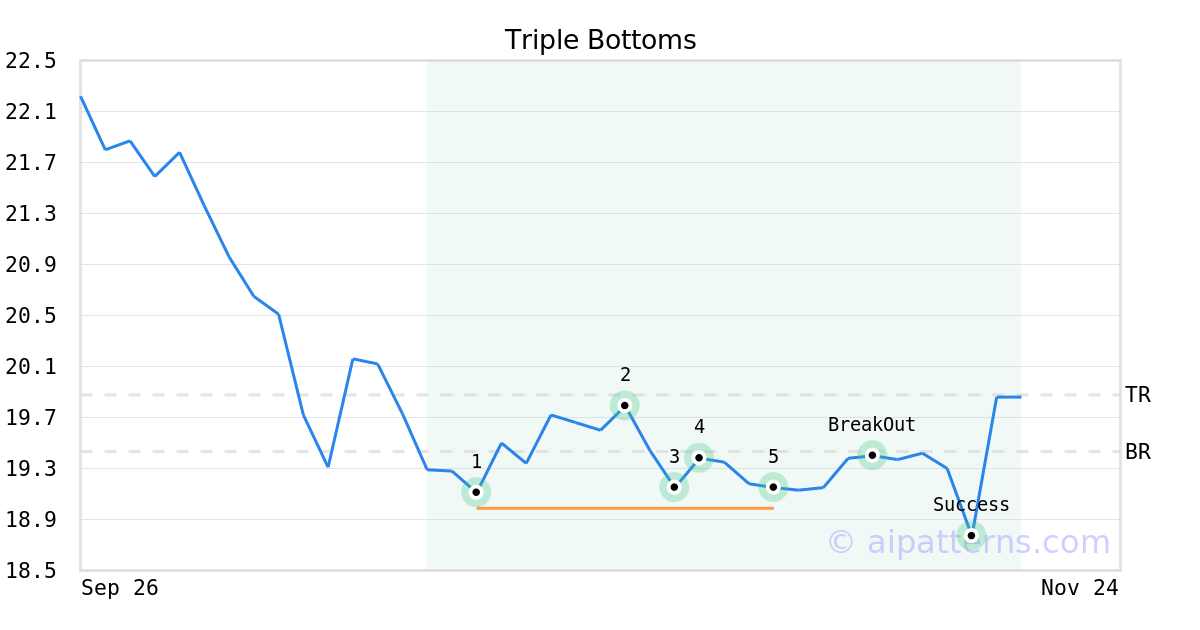Click the "BreakOut" text label
Image resolution: width=1200 pixels, height=630 pixels.
(871, 425)
